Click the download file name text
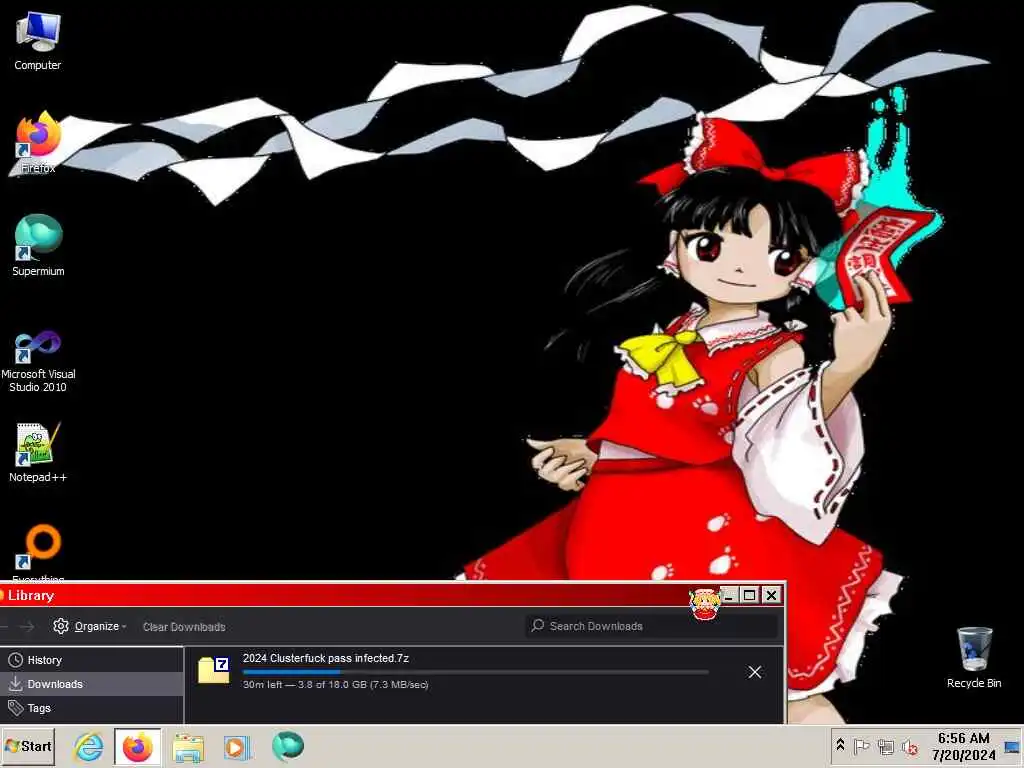This screenshot has height=768, width=1024. (x=326, y=658)
